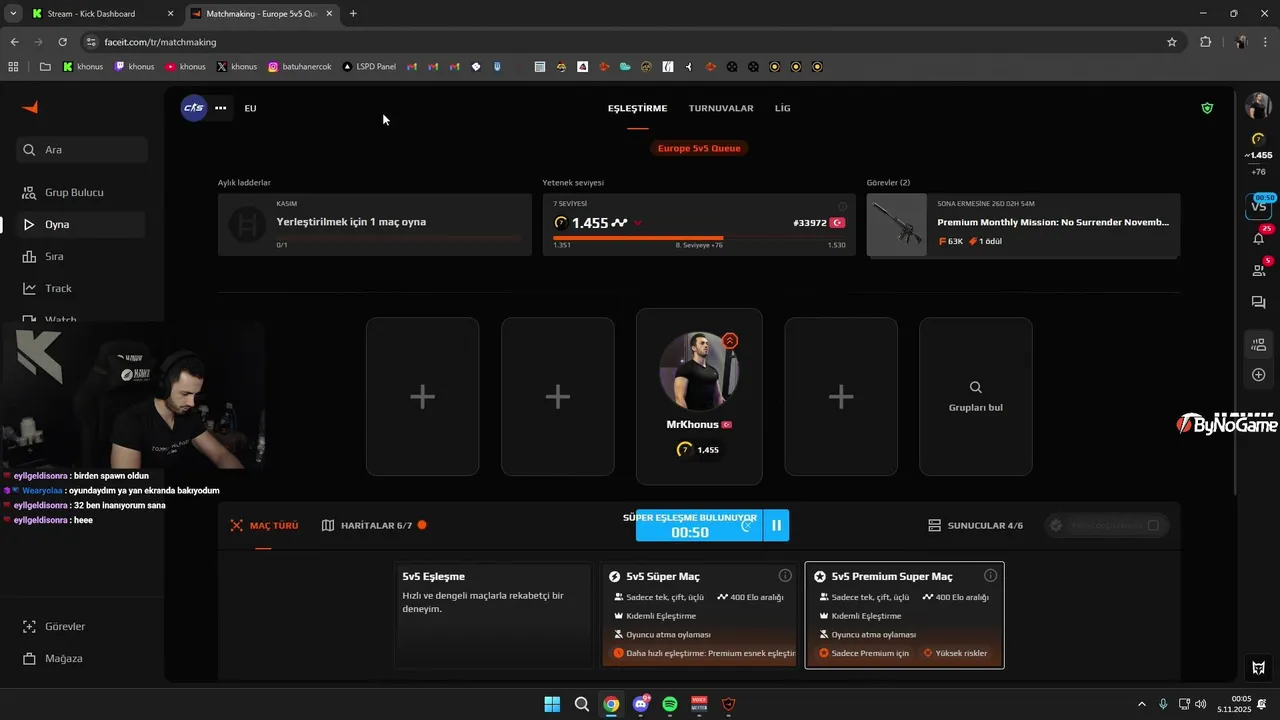Open the batuhanercok Instagram bookmark
Screen dimensions: 1280x720
[298, 67]
